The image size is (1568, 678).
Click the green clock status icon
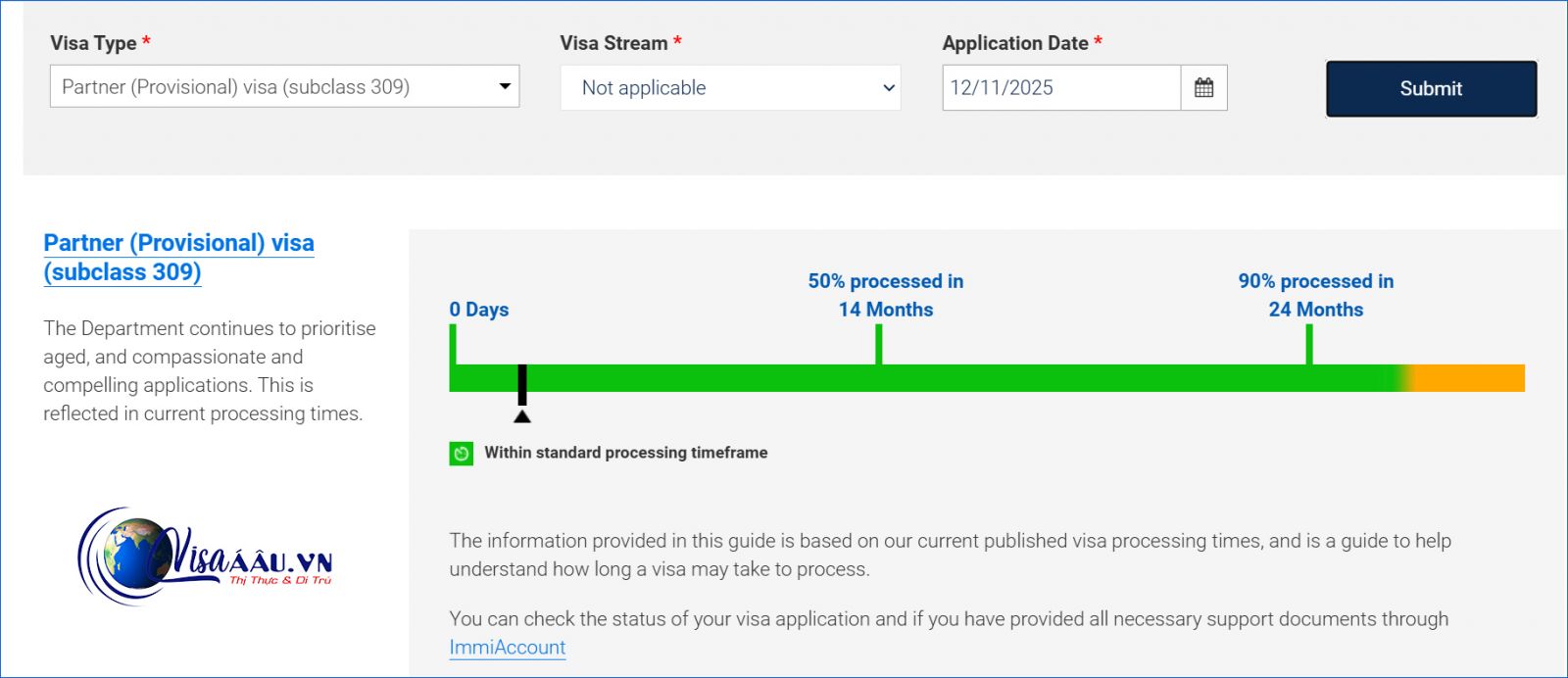click(x=461, y=454)
